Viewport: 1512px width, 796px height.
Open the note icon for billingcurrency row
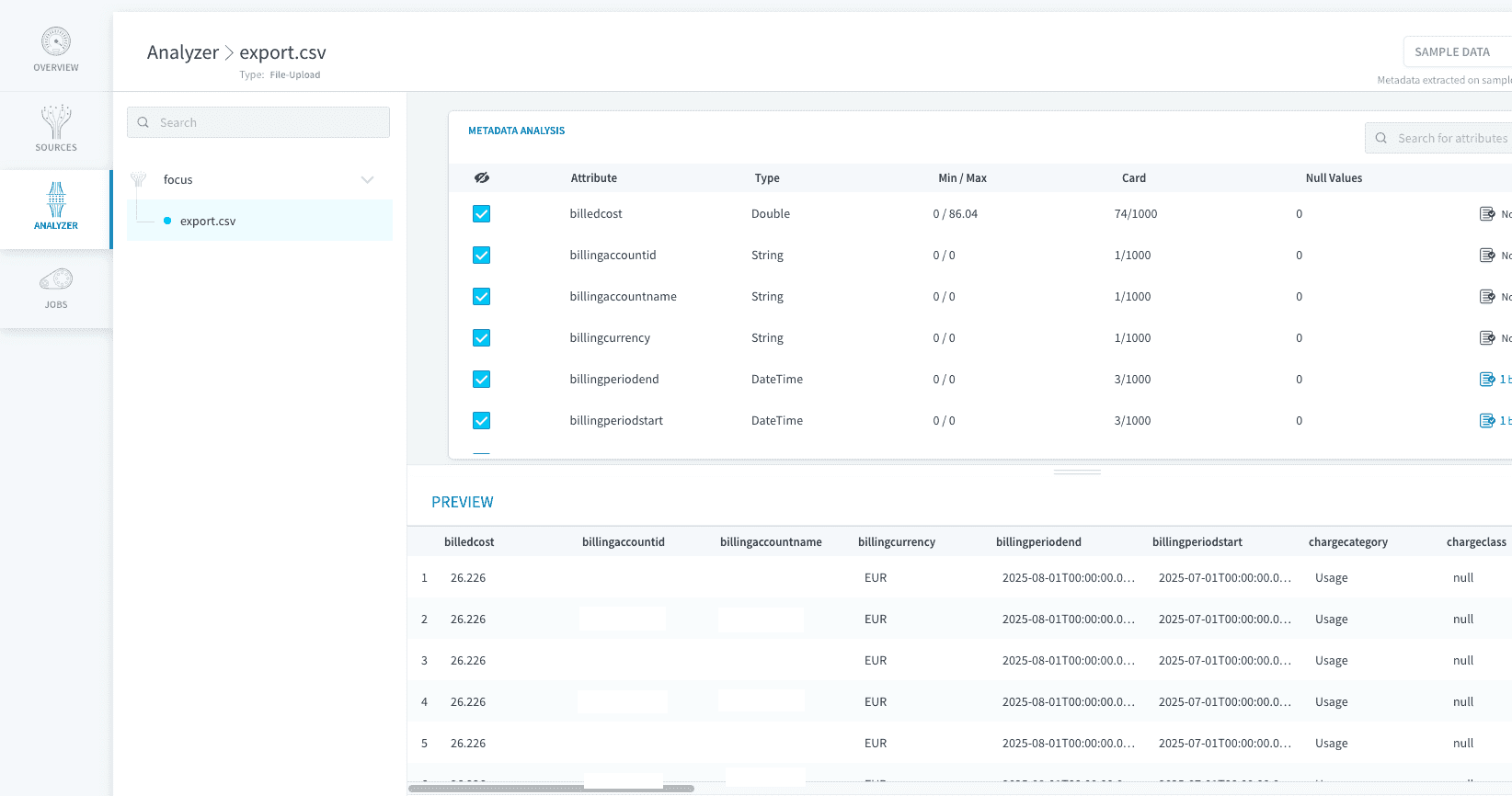pos(1486,338)
